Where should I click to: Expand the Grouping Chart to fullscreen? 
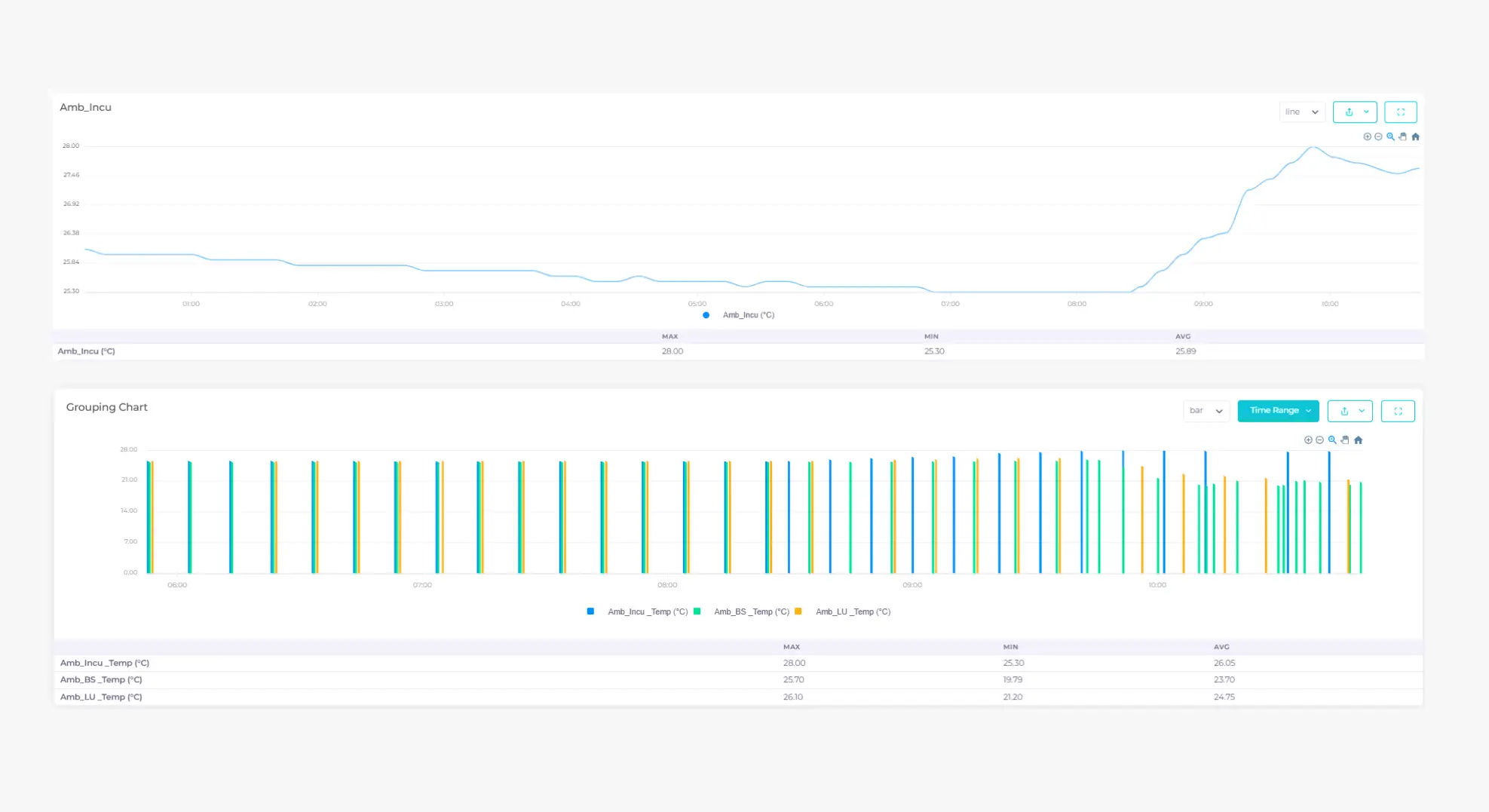click(x=1398, y=411)
